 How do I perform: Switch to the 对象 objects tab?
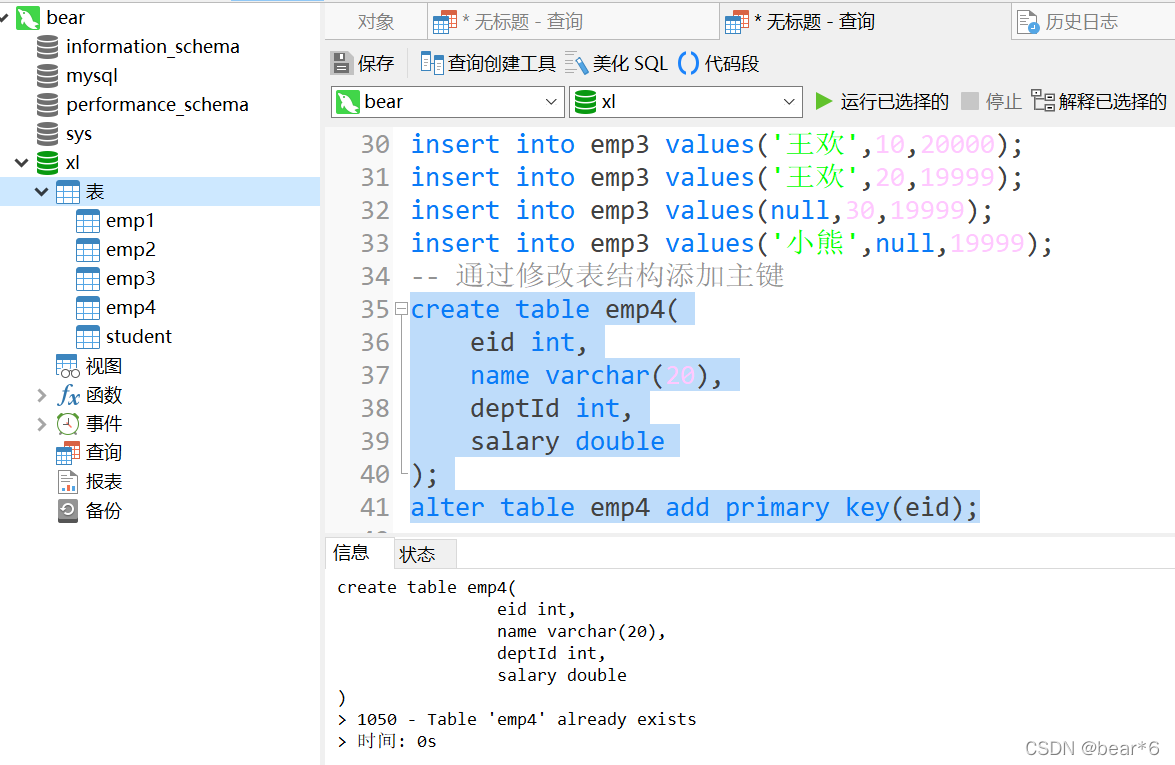tap(376, 22)
